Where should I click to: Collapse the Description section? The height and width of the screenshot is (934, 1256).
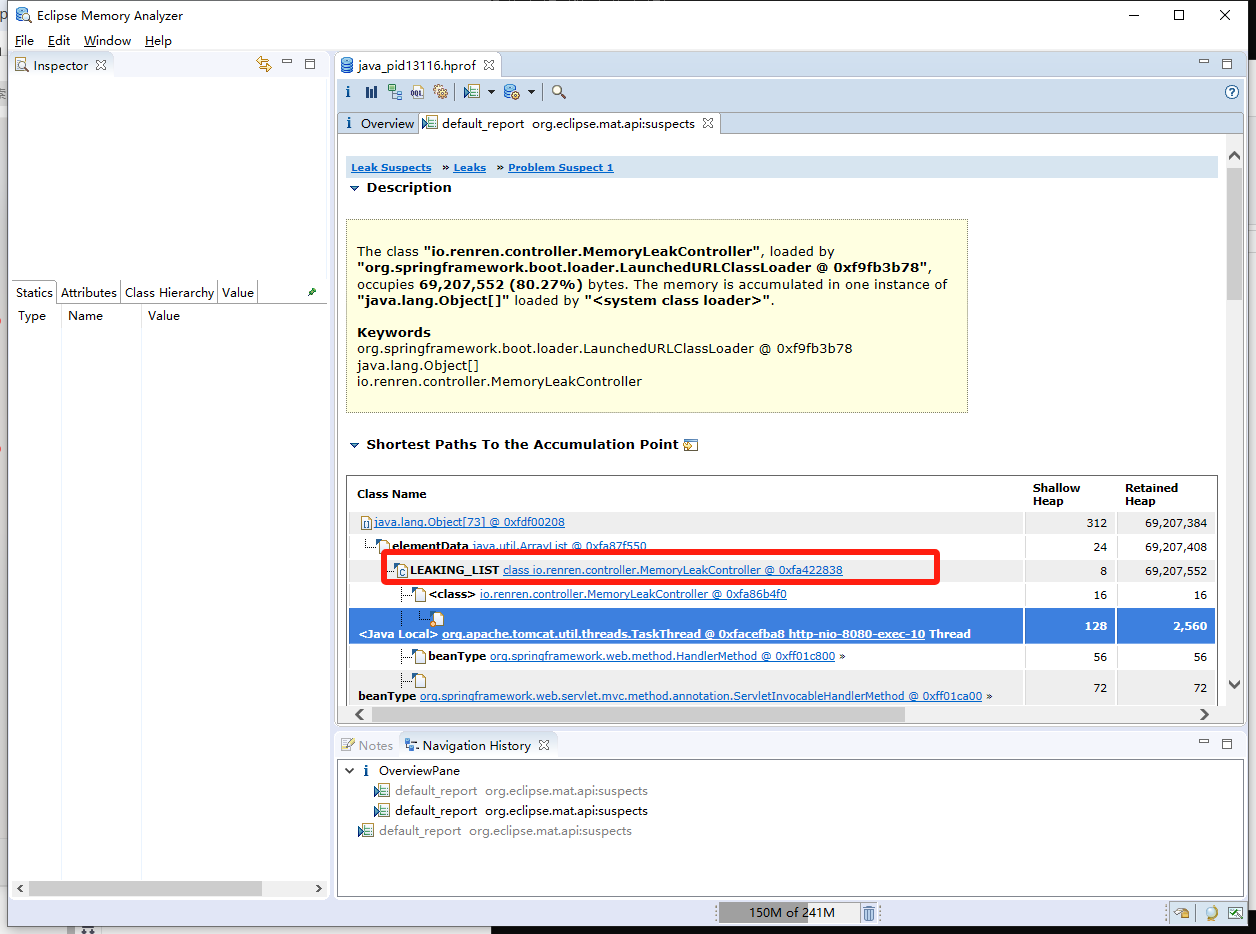pyautogui.click(x=354, y=188)
